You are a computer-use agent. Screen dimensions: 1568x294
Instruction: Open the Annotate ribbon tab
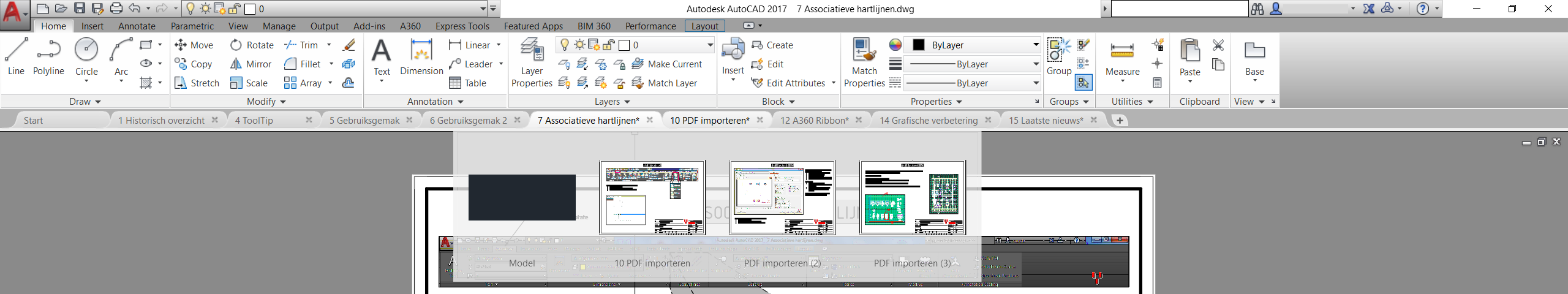(137, 26)
